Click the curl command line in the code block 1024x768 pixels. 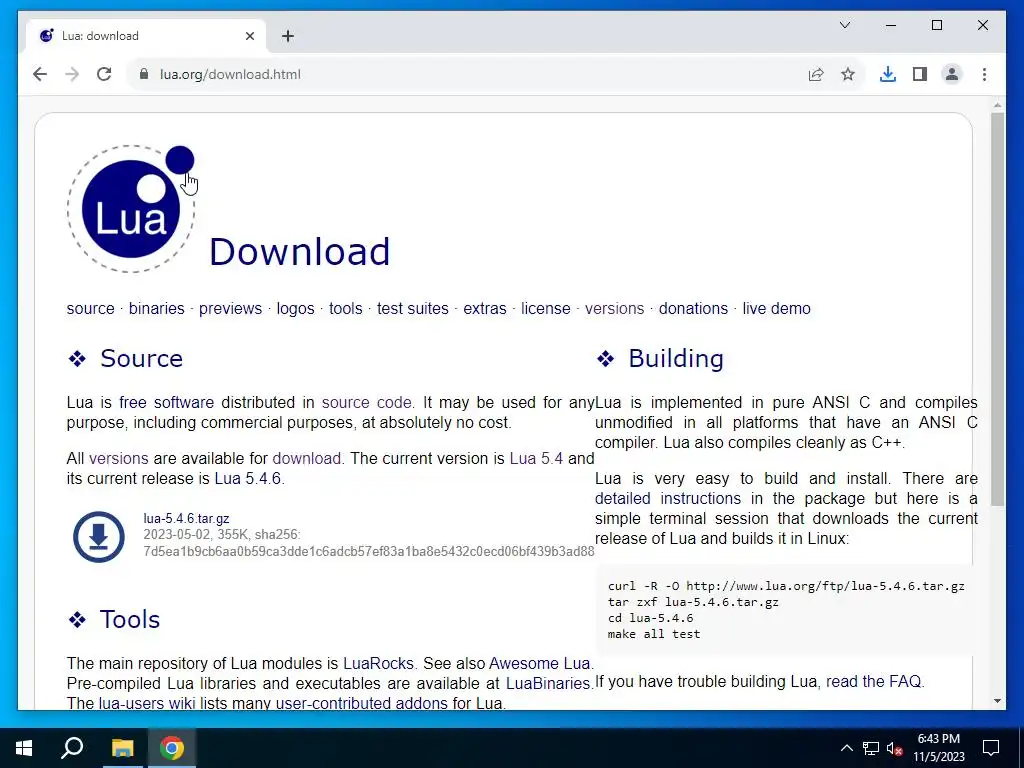click(x=786, y=586)
